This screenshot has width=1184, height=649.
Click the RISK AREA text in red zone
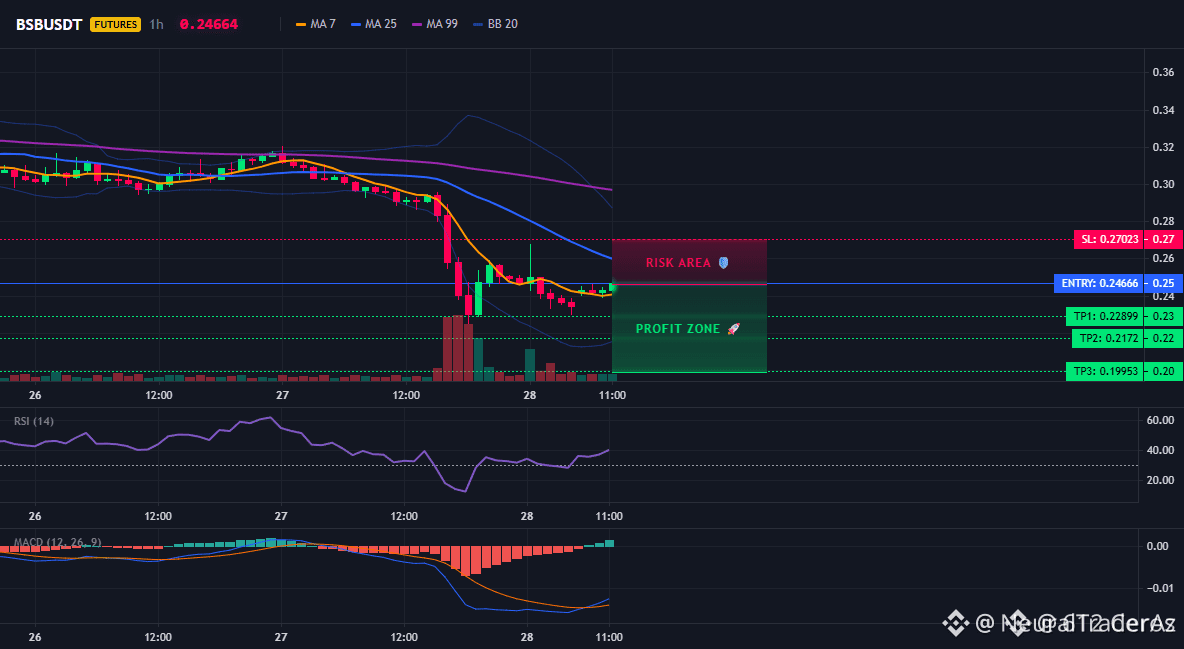[x=678, y=263]
